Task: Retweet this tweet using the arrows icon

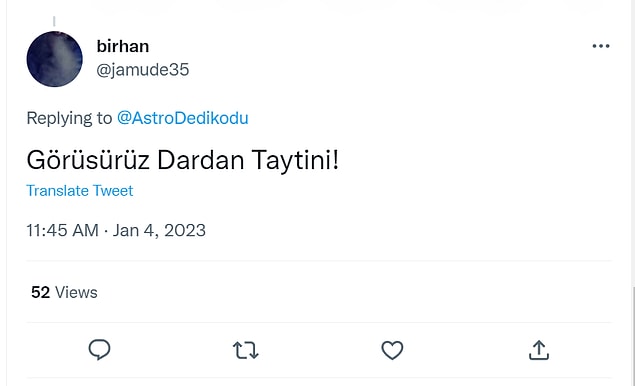Action: click(x=245, y=350)
